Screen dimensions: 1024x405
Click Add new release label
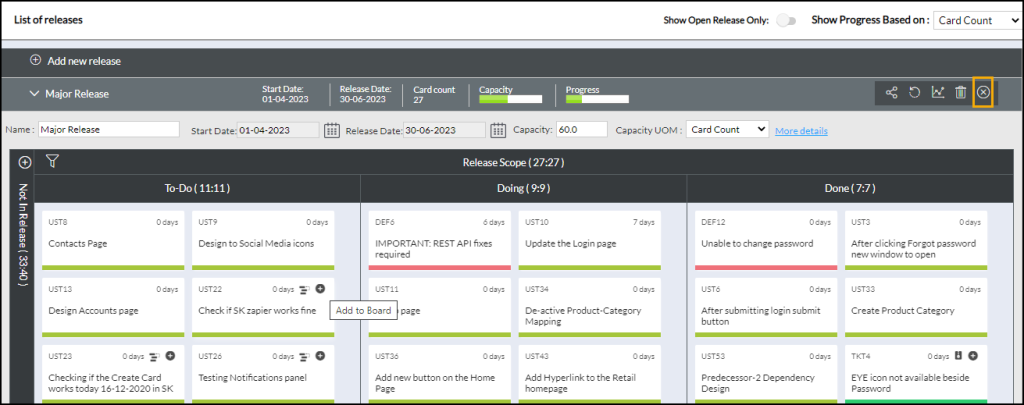[x=84, y=61]
